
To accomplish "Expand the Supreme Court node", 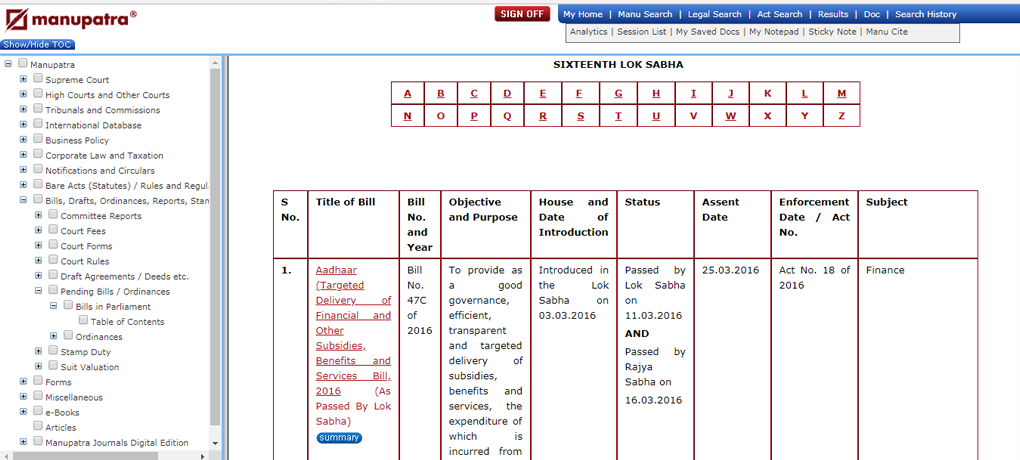I will [x=23, y=79].
